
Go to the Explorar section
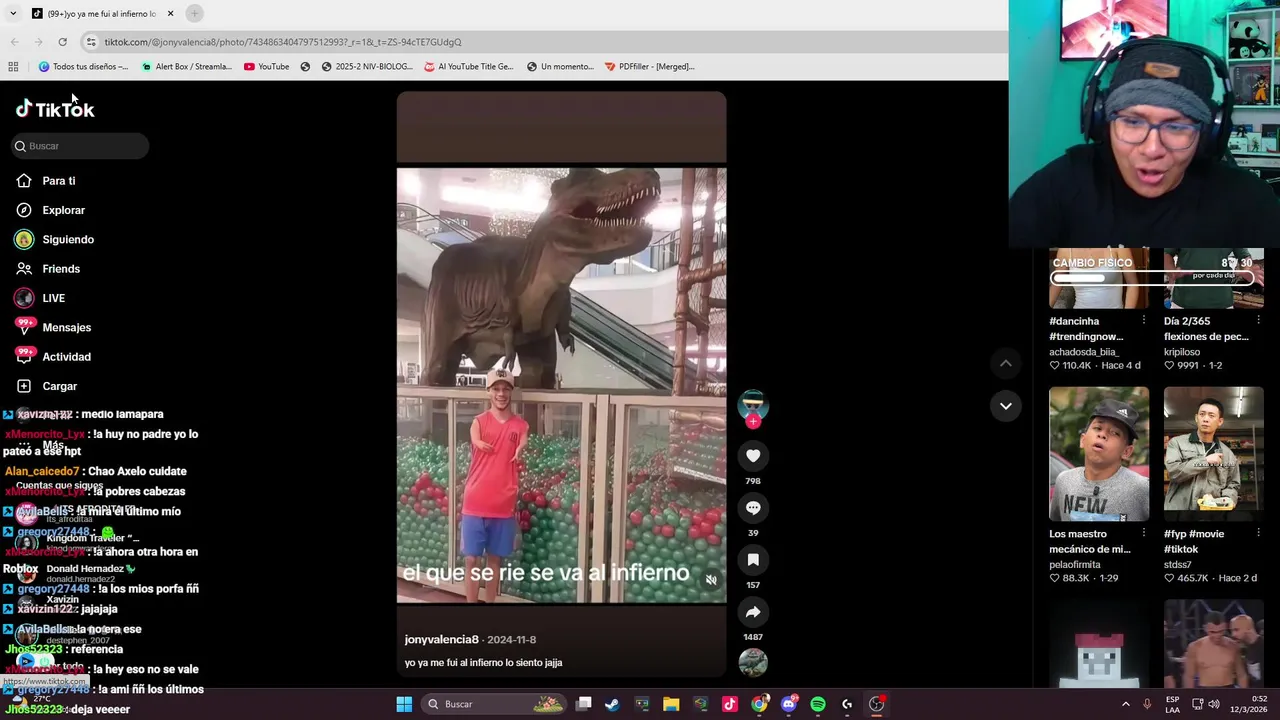63,210
